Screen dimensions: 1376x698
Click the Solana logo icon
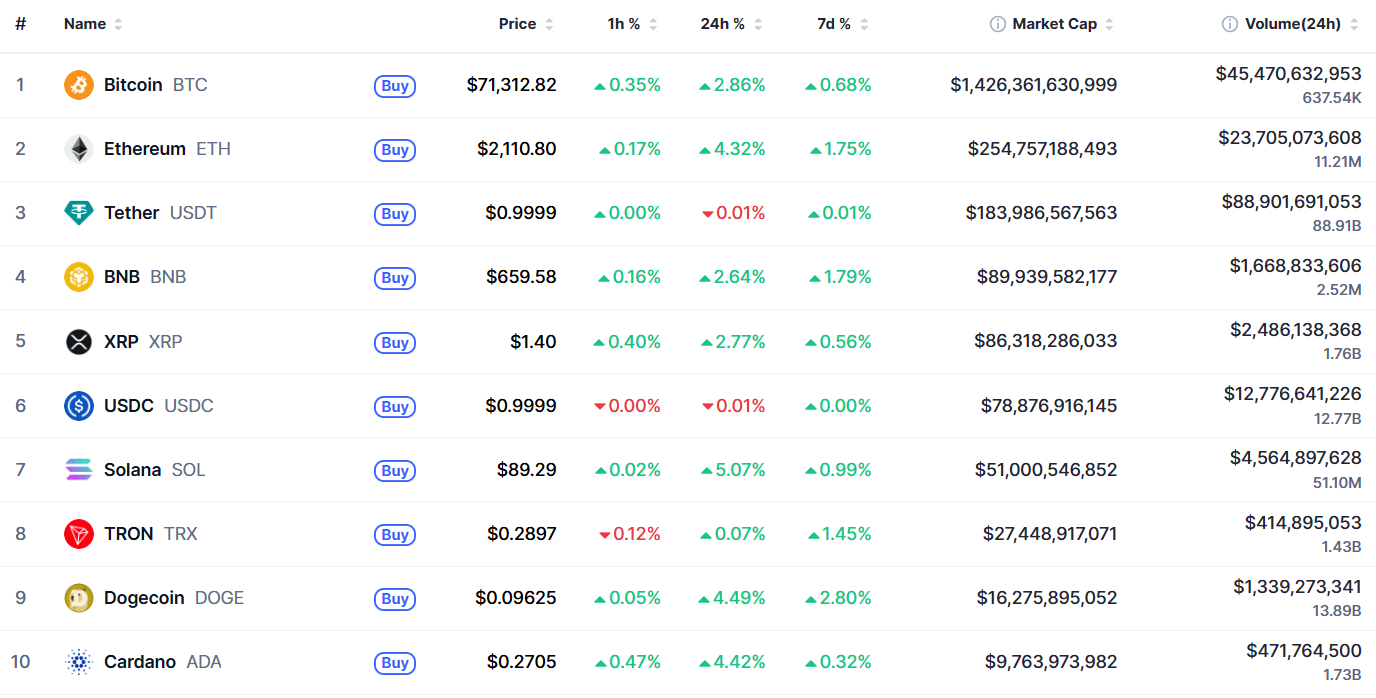(x=79, y=469)
